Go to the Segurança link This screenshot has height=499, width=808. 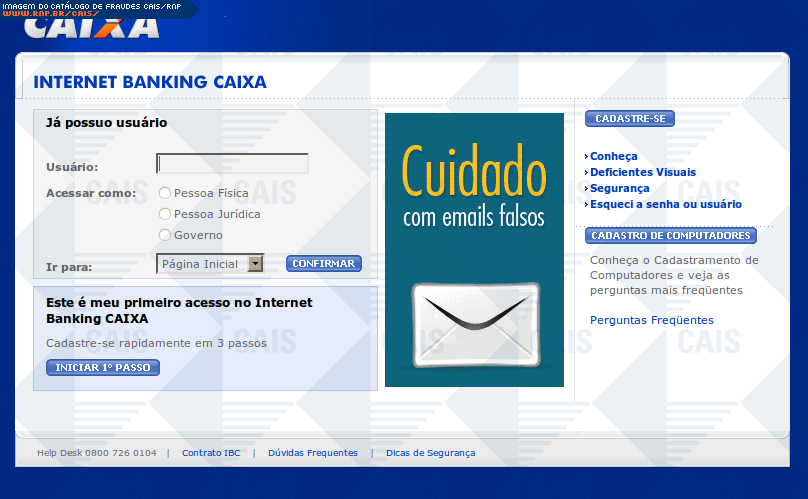pos(619,188)
